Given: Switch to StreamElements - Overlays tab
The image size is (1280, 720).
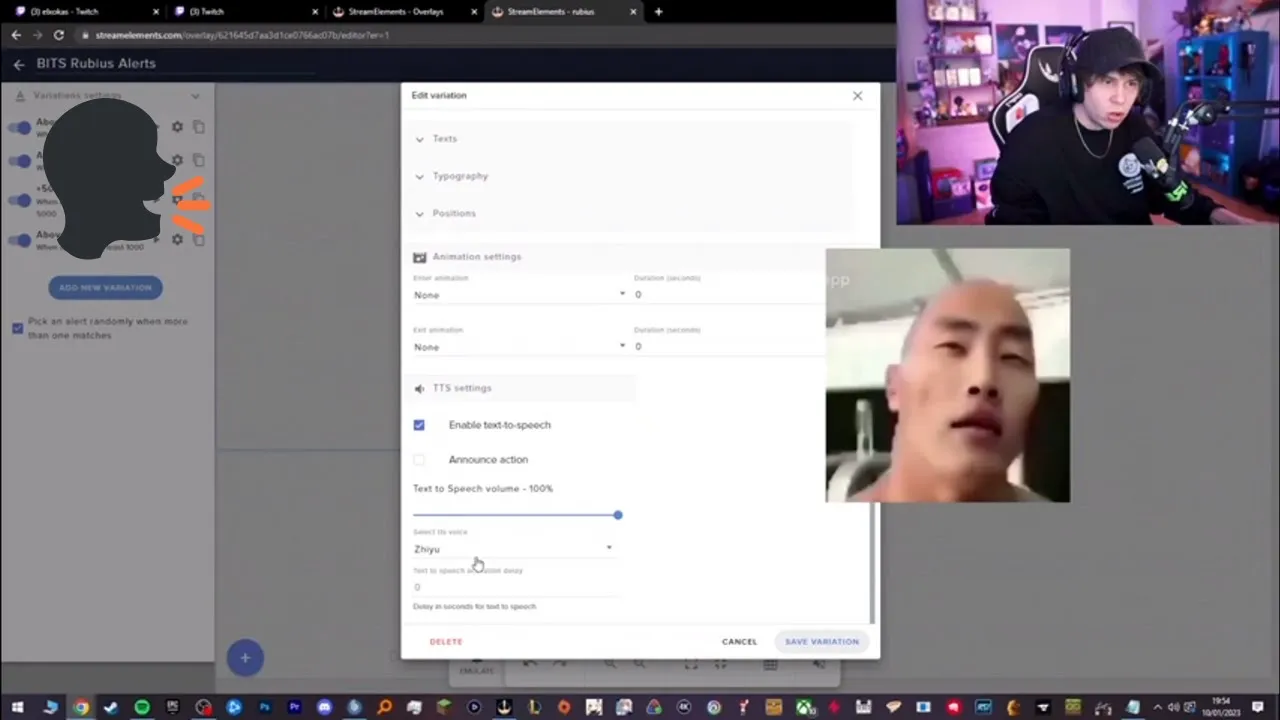Looking at the screenshot, I should [406, 12].
